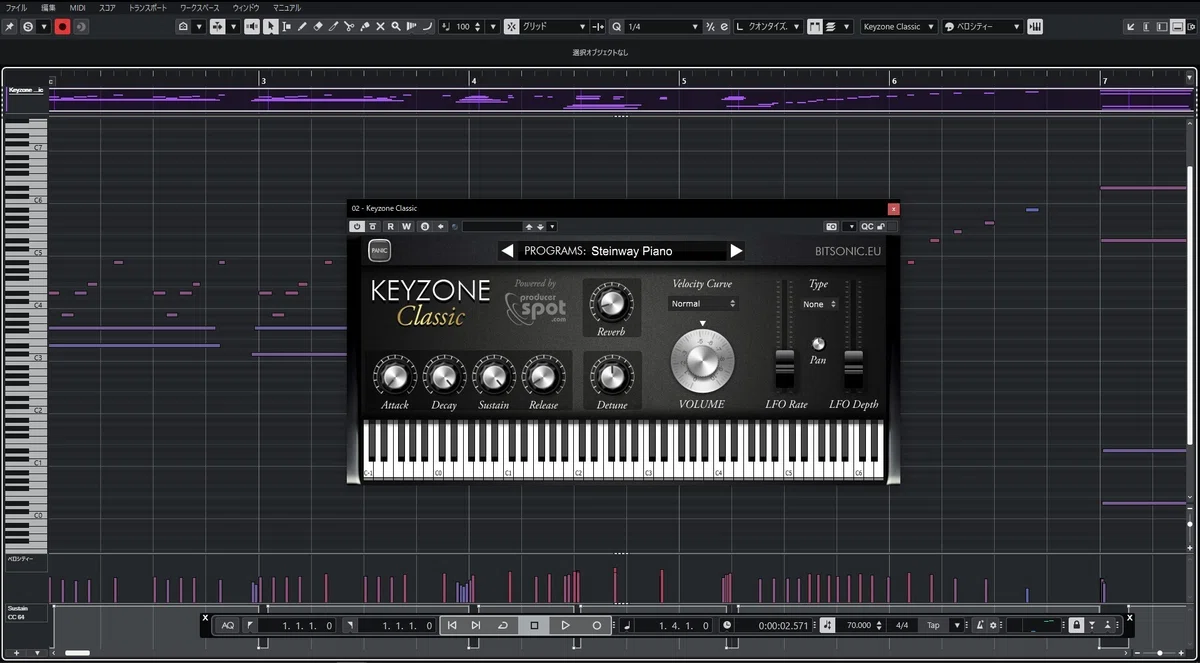
Task: Open Velocity Curve Normal dropdown
Action: (704, 303)
